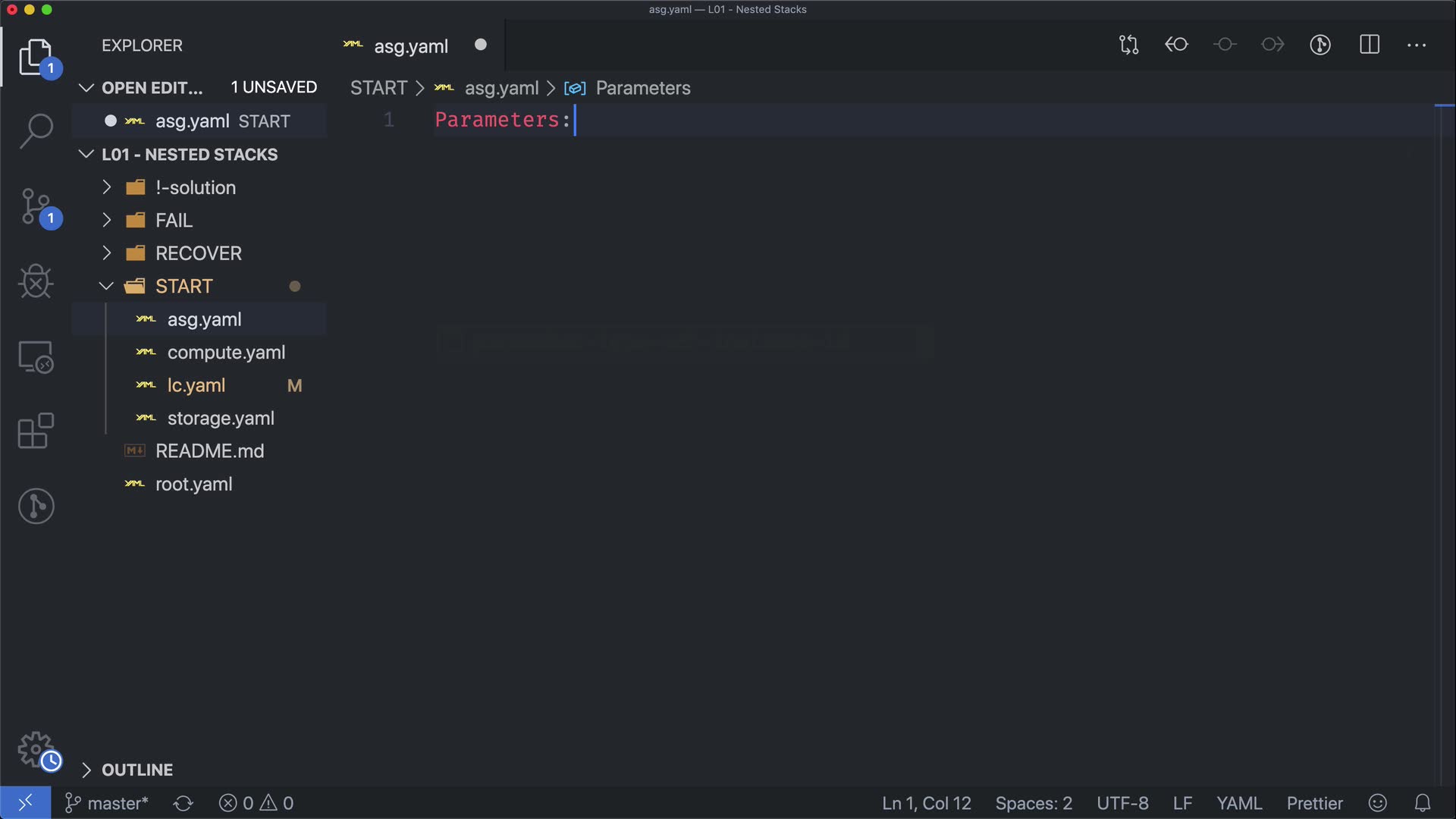Open the Search view in activity bar
1456x819 pixels.
coord(36,130)
